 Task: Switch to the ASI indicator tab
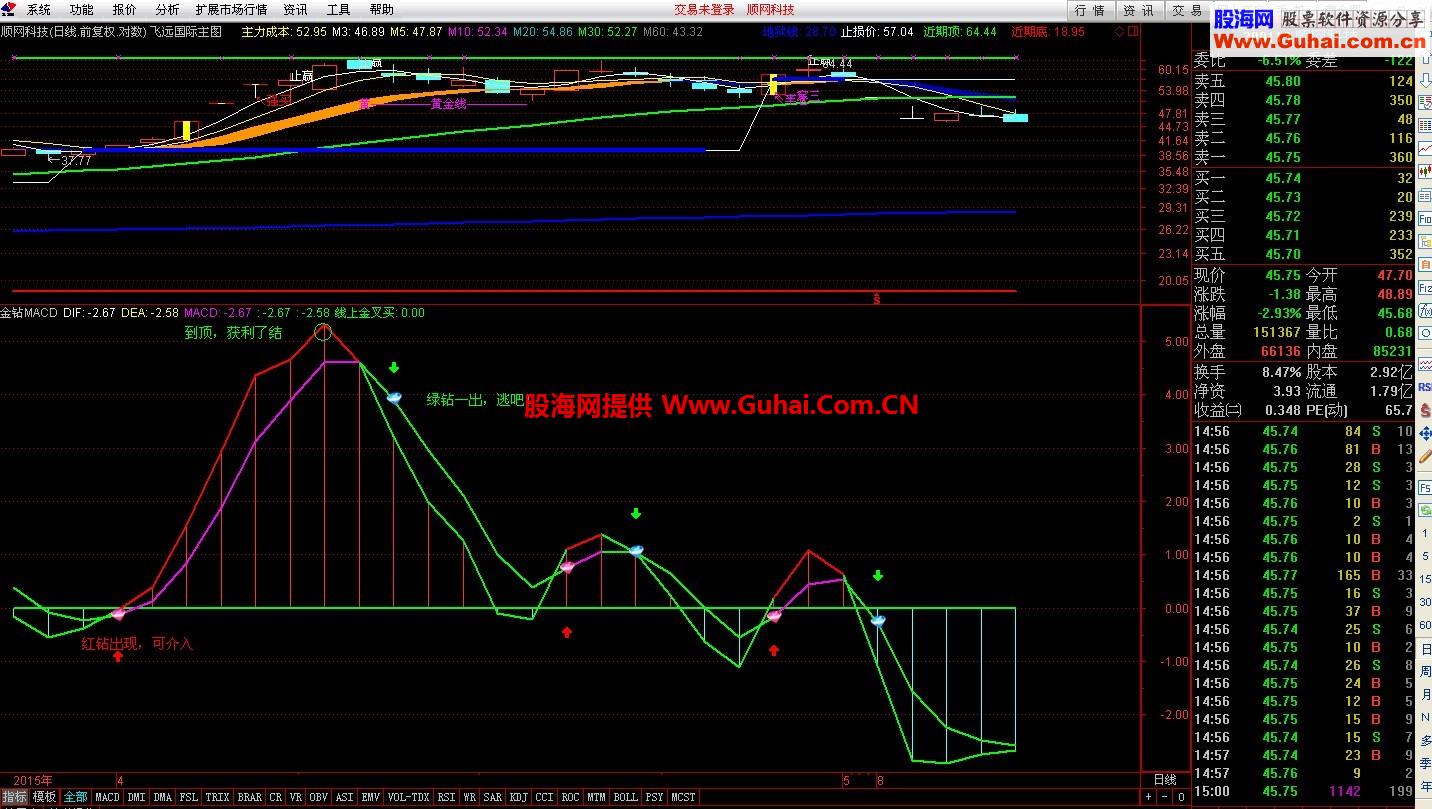point(344,797)
